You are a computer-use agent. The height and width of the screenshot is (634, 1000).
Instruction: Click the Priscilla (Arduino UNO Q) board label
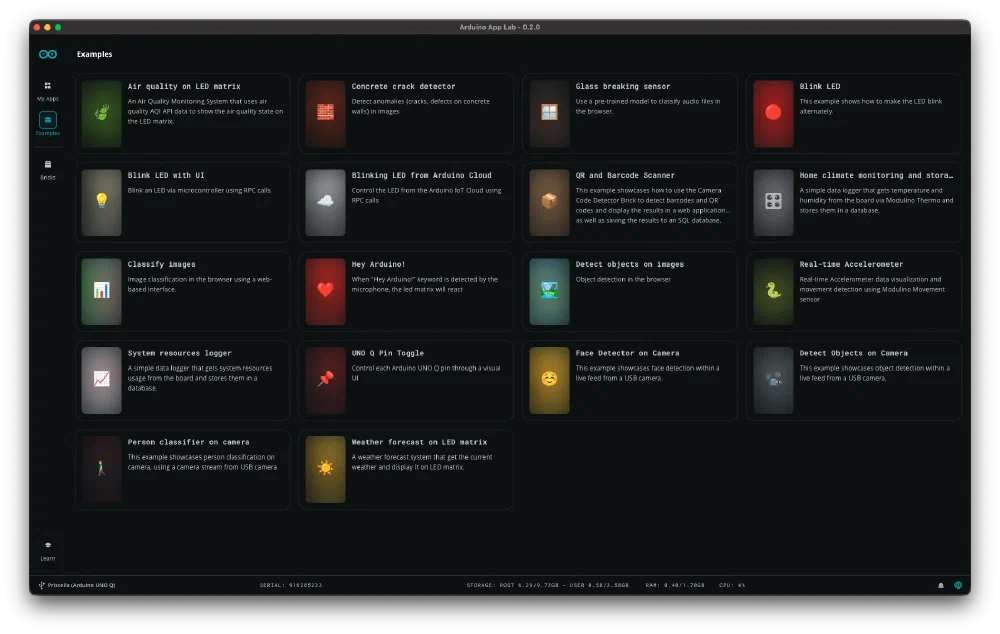81,585
